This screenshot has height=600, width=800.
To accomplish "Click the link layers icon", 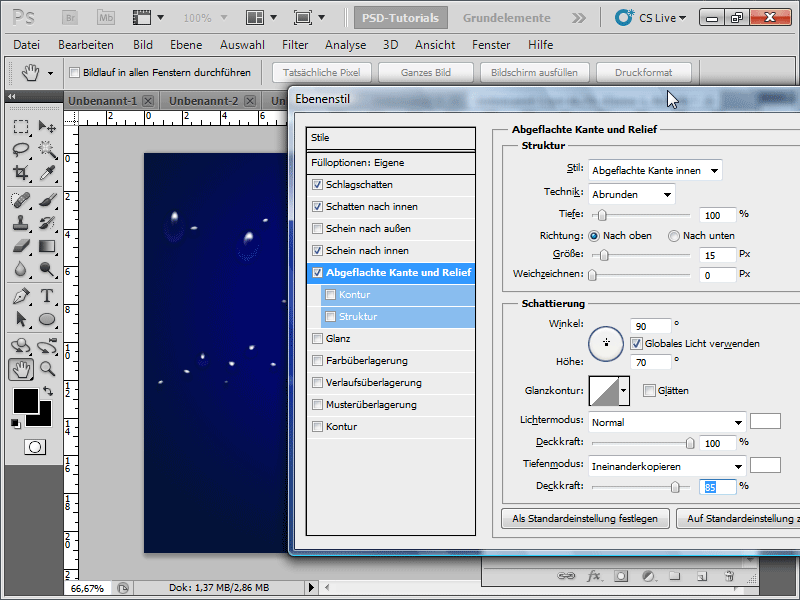I will click(x=566, y=576).
